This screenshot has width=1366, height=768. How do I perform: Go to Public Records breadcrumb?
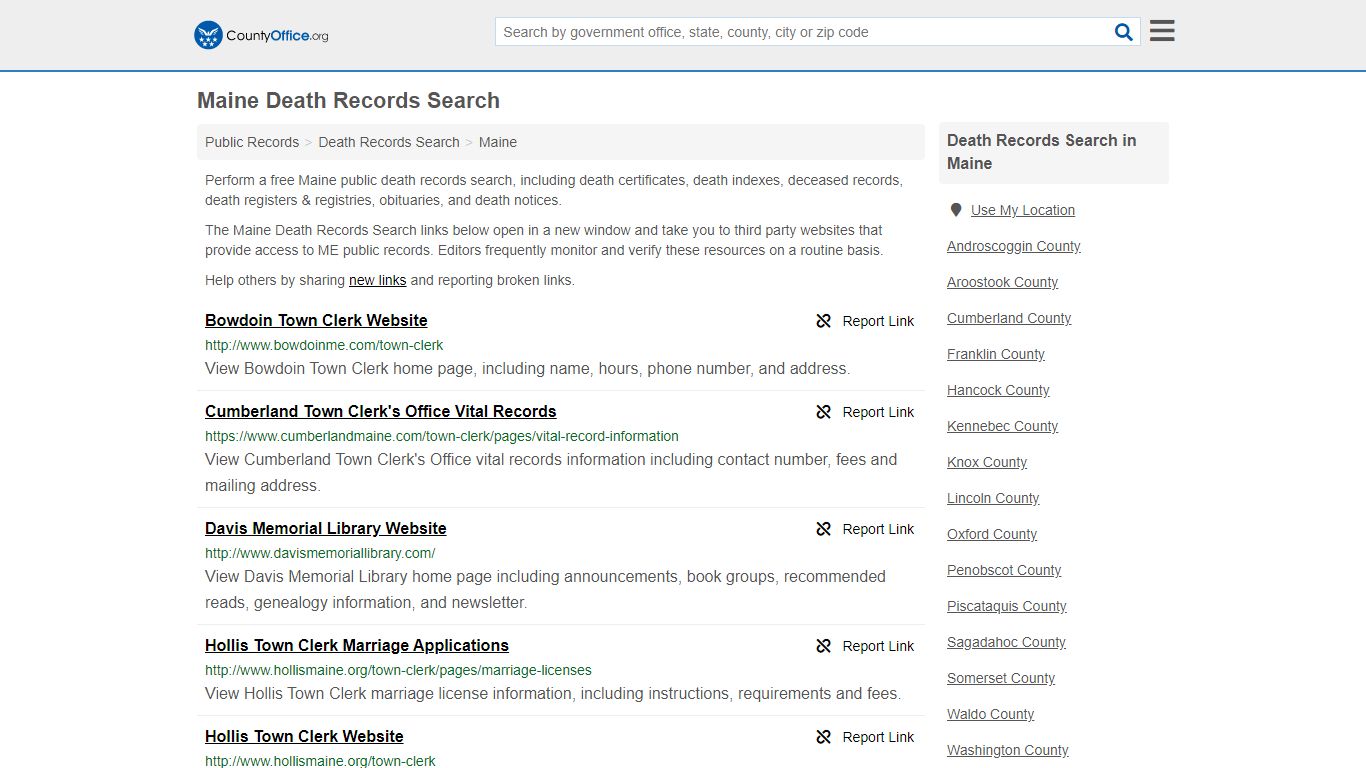pos(252,142)
